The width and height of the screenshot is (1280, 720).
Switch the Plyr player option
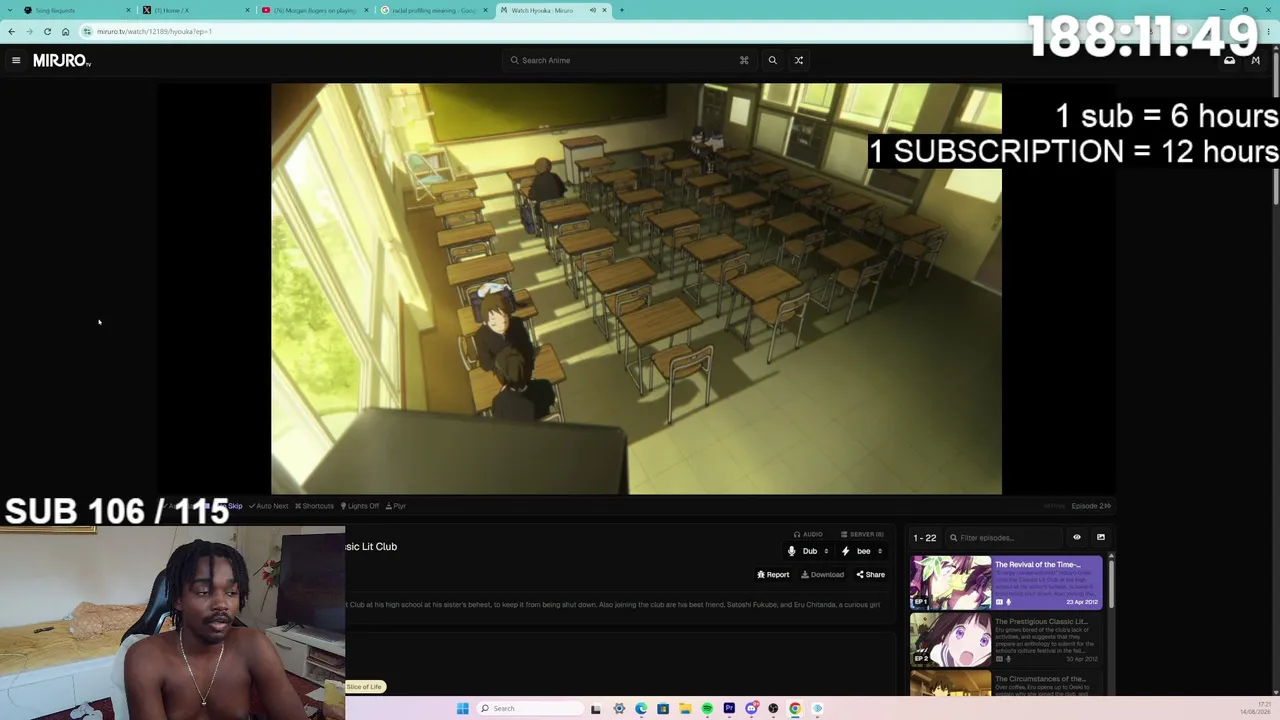[x=396, y=506]
